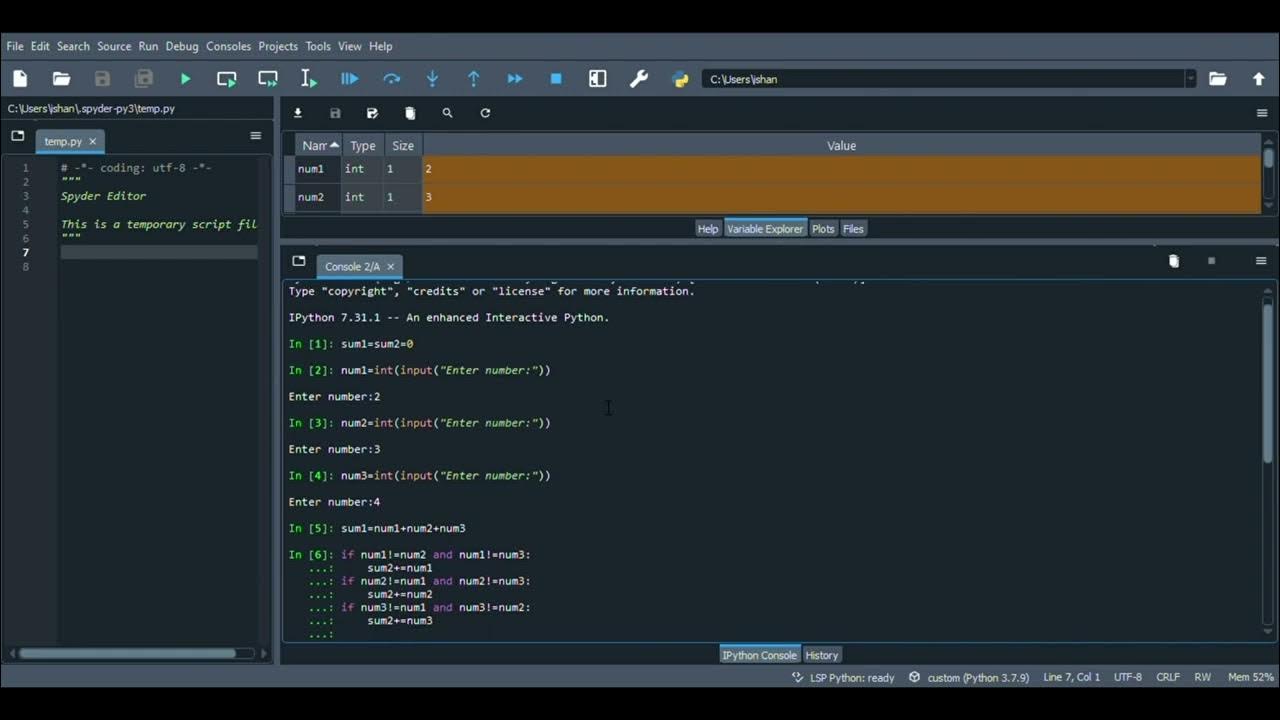Select num1 value cell showing 2

click(x=842, y=169)
